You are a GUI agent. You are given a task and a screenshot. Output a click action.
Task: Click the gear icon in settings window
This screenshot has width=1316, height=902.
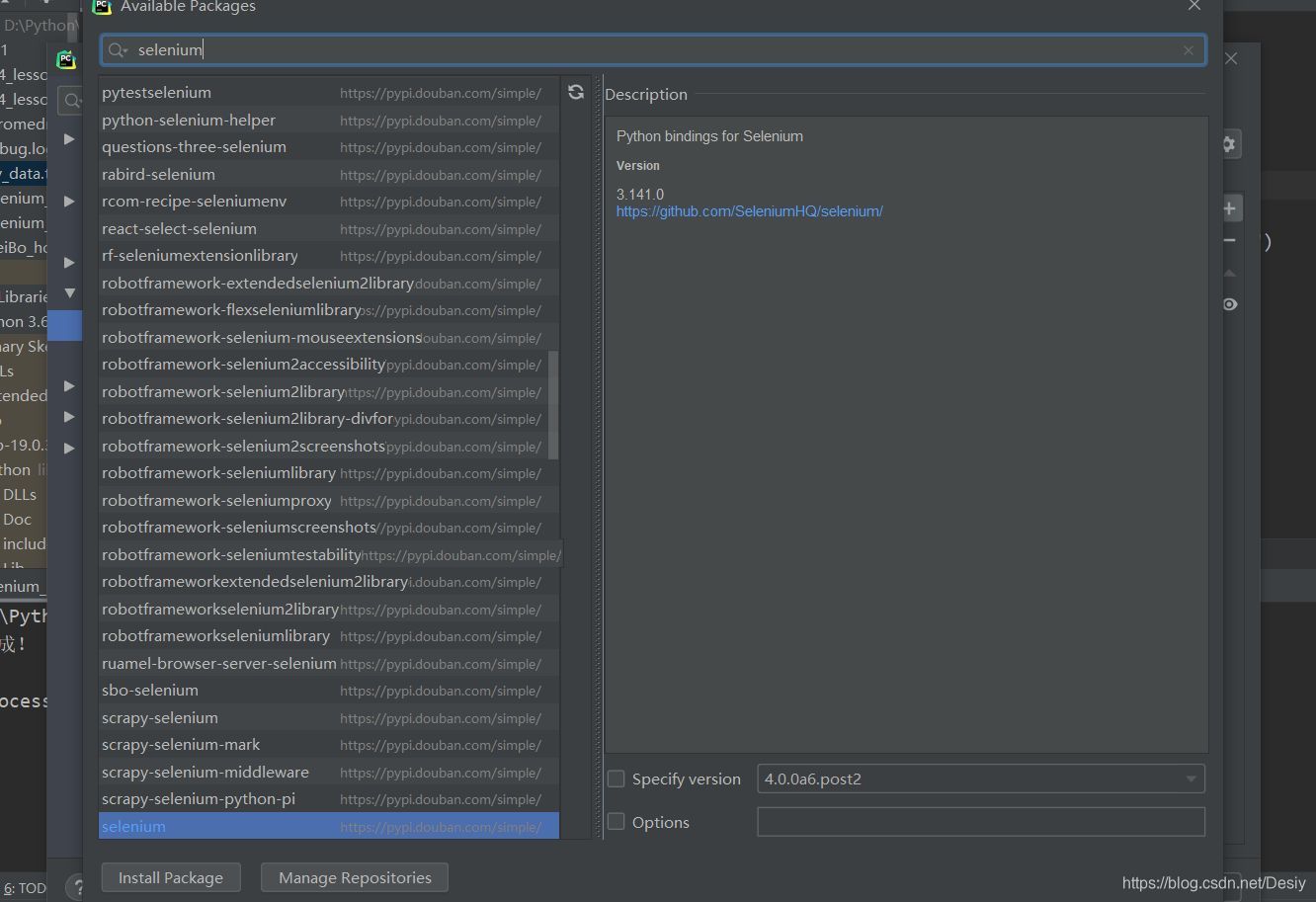(1229, 144)
